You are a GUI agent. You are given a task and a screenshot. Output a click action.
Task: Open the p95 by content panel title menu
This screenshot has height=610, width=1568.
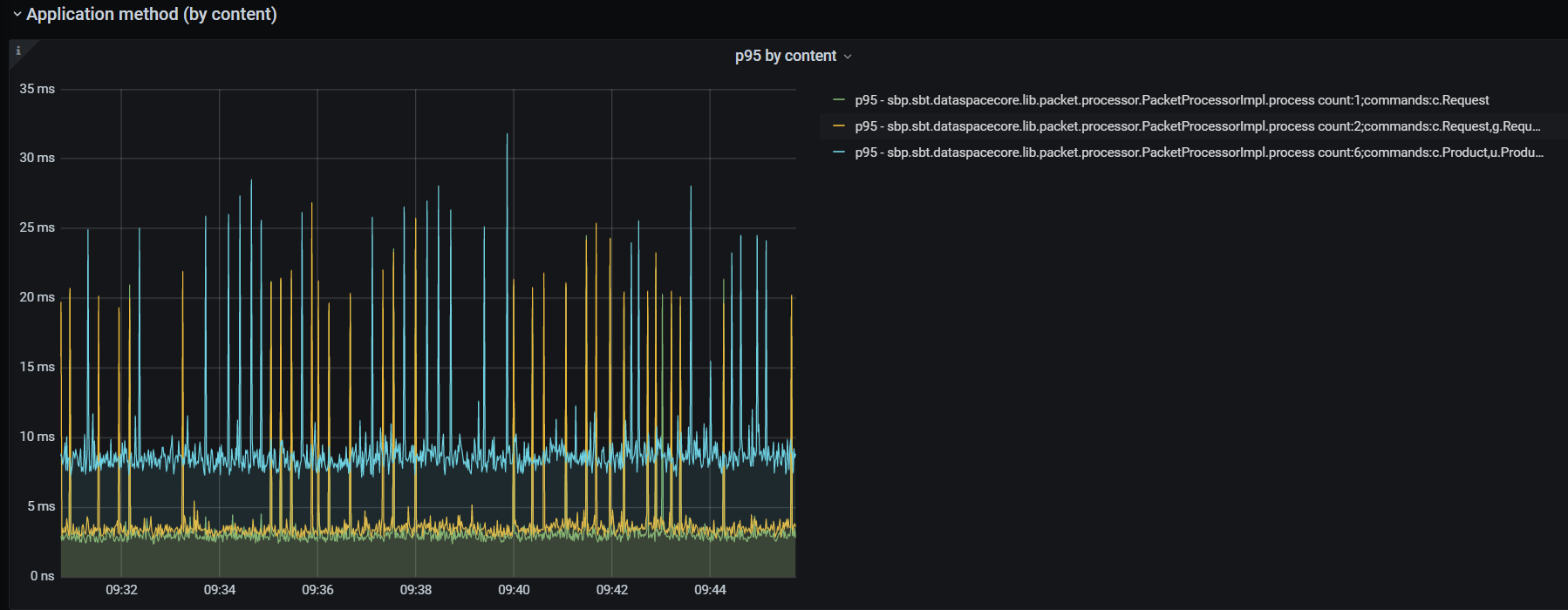click(x=785, y=56)
